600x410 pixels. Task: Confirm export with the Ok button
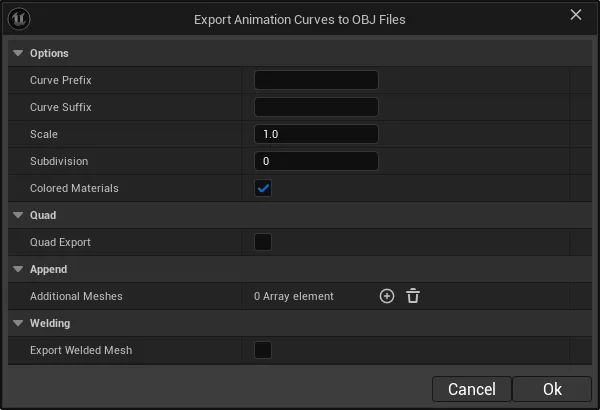point(552,389)
